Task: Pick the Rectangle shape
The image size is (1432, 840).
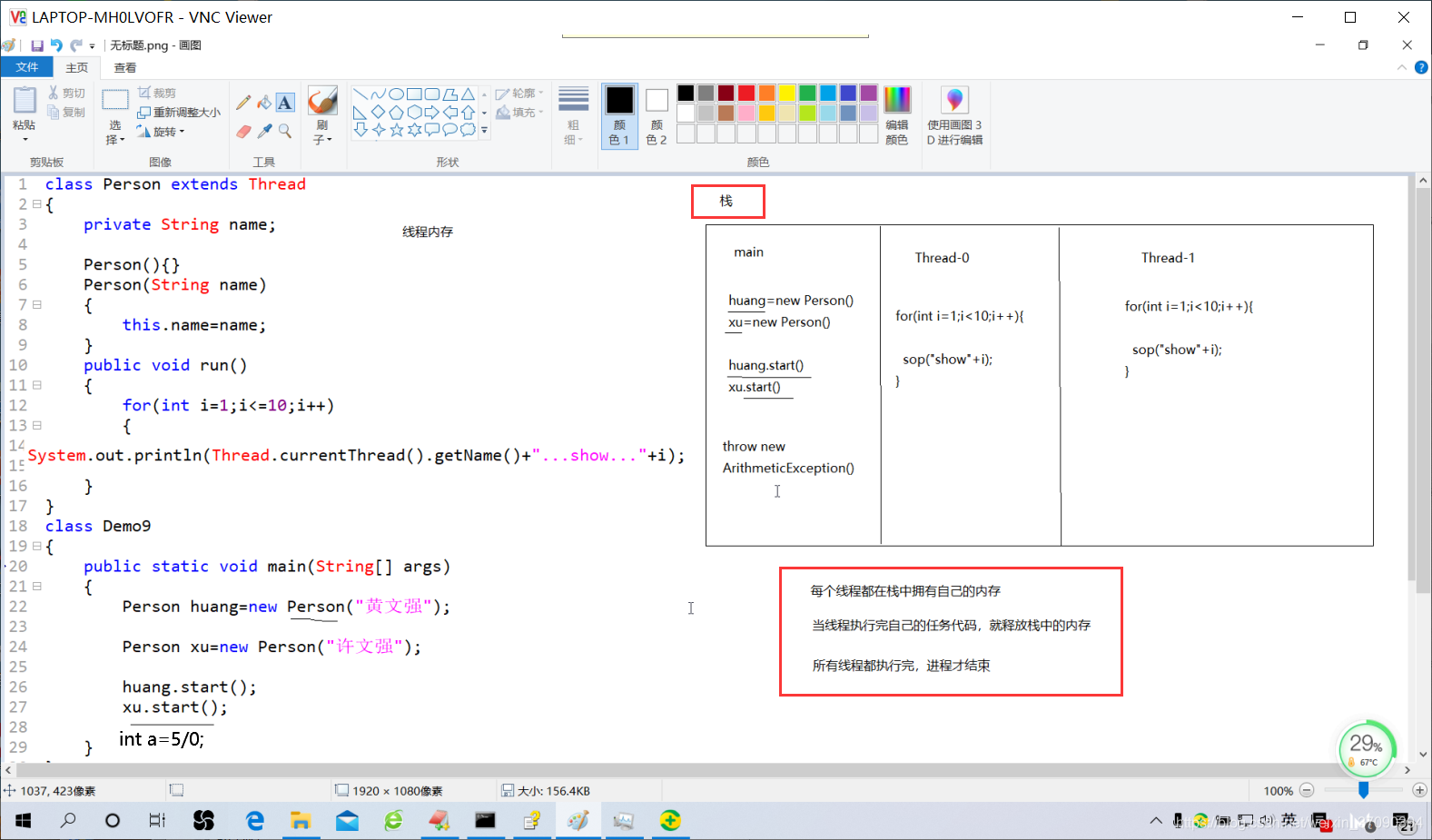Action: tap(415, 94)
